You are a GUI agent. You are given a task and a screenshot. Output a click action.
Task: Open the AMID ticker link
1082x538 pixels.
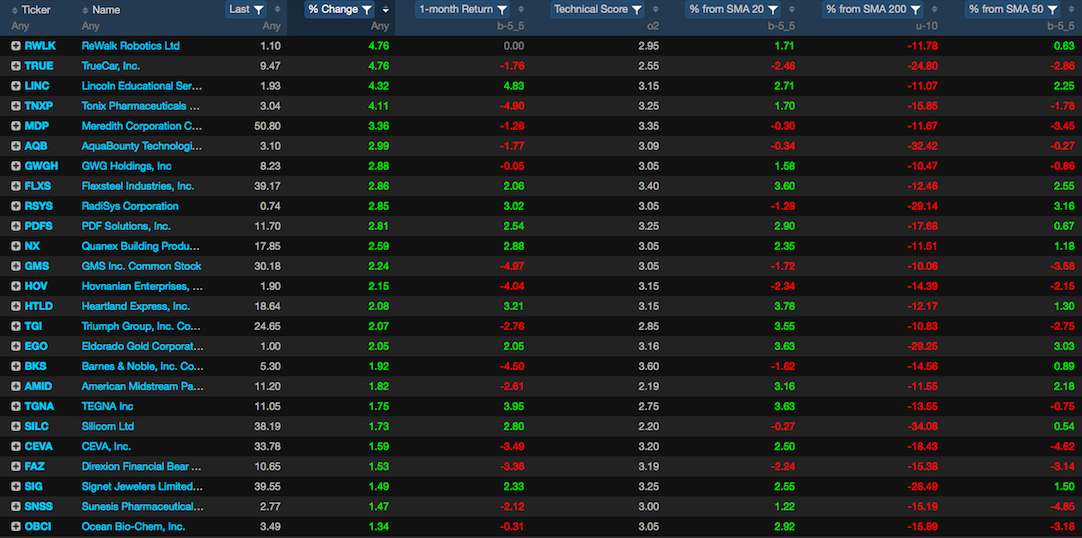click(x=39, y=386)
